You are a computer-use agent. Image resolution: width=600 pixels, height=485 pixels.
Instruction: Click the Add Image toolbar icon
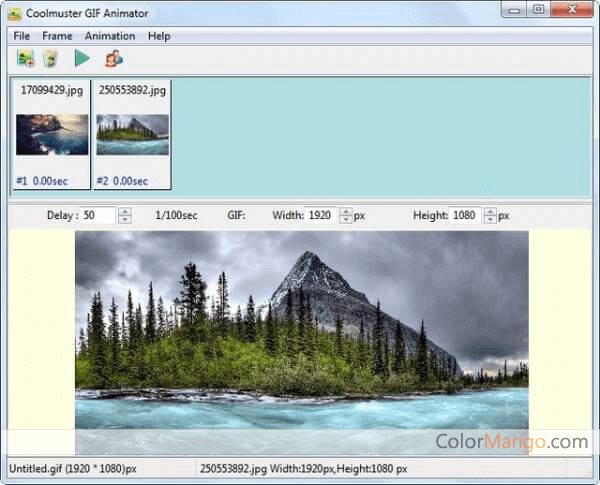coord(26,59)
